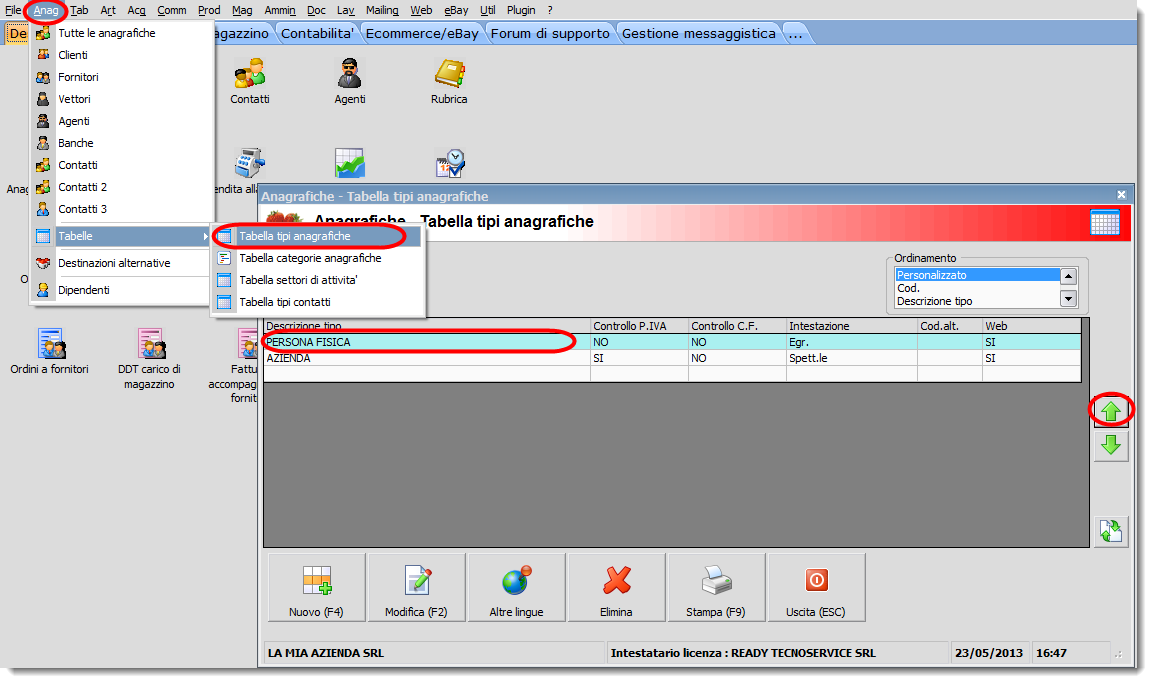The height and width of the screenshot is (683, 1152).
Task: Click Spett.le cell in AZIENDA row
Action: point(852,358)
